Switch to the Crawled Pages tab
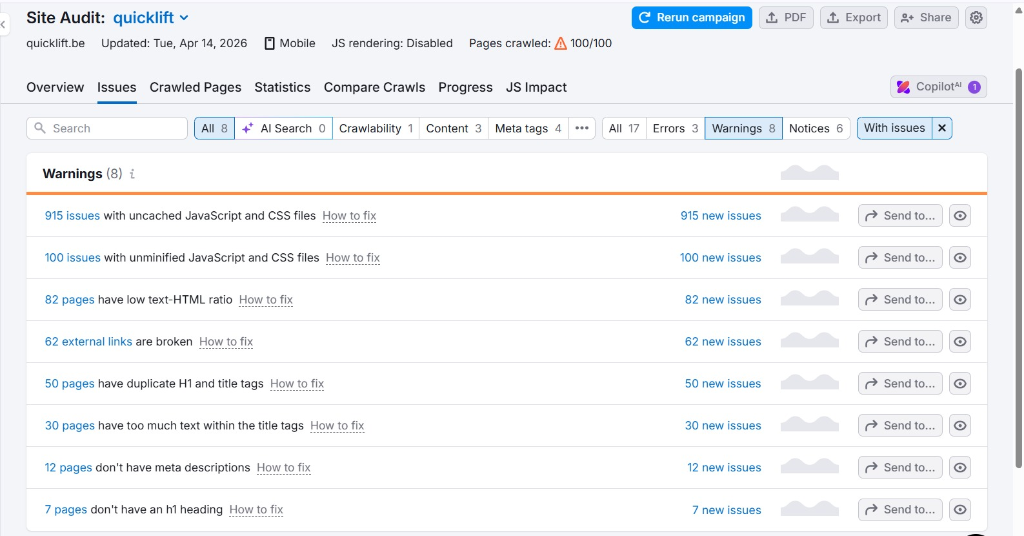 click(195, 87)
